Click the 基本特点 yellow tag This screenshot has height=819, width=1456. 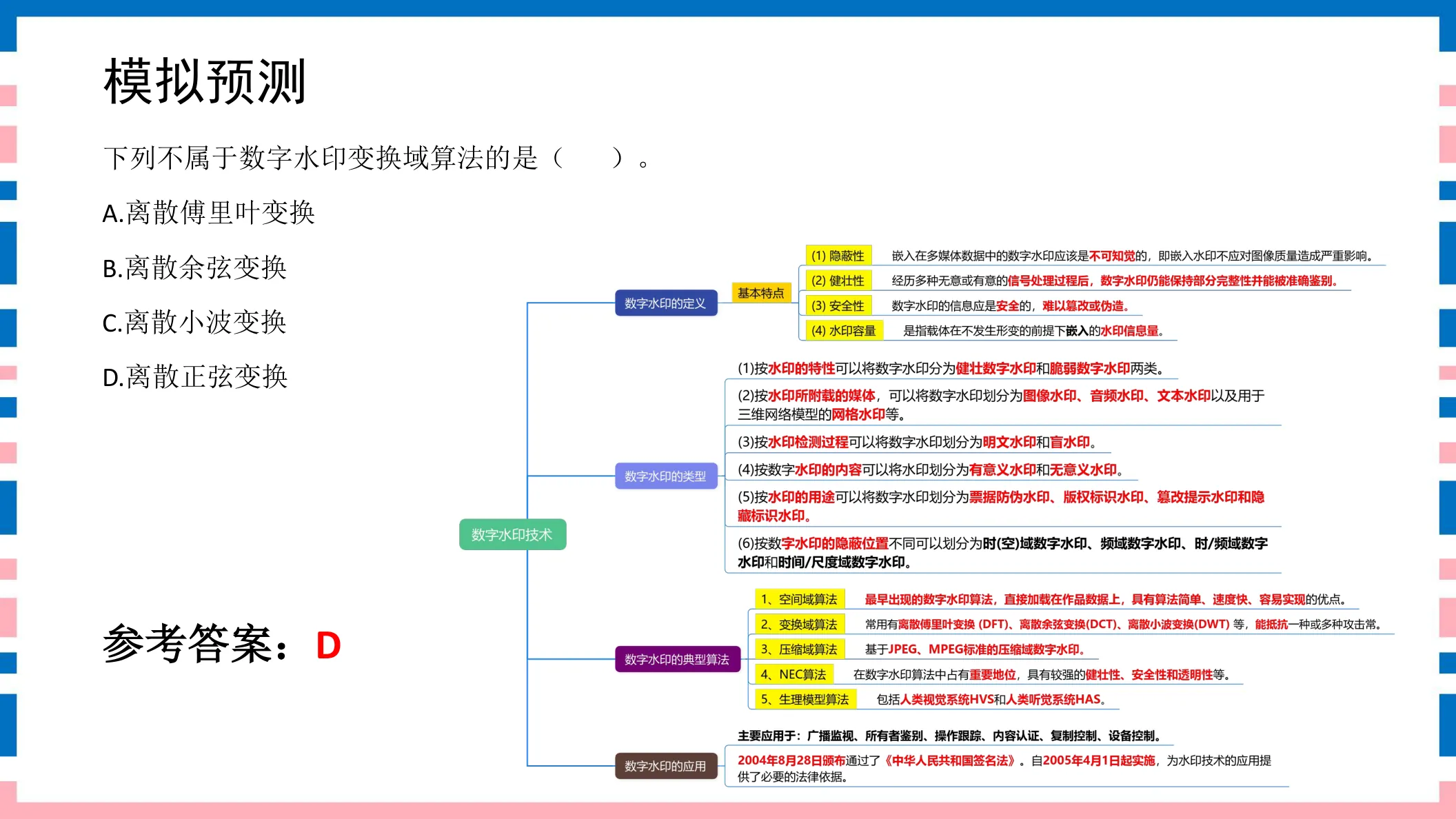(761, 293)
